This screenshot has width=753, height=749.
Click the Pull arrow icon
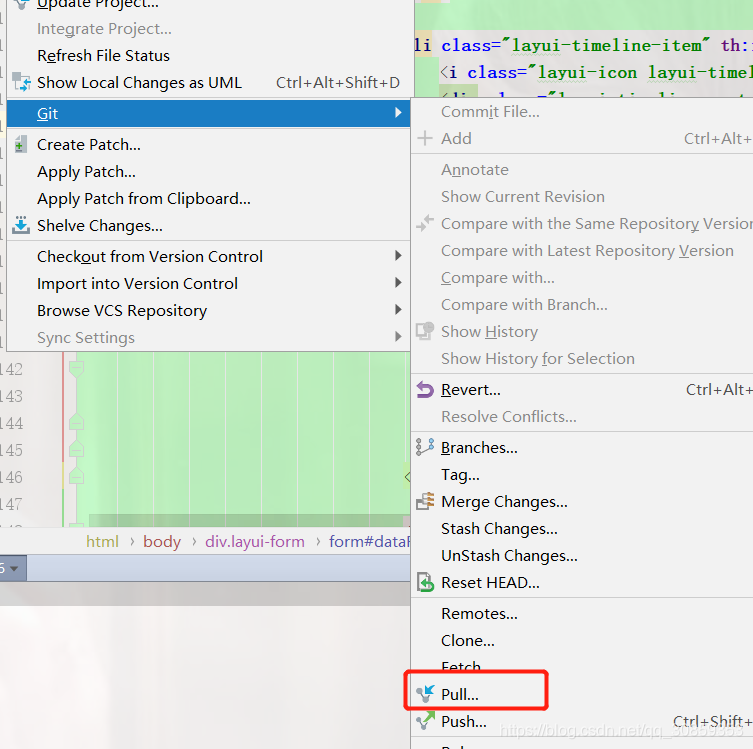(x=425, y=694)
